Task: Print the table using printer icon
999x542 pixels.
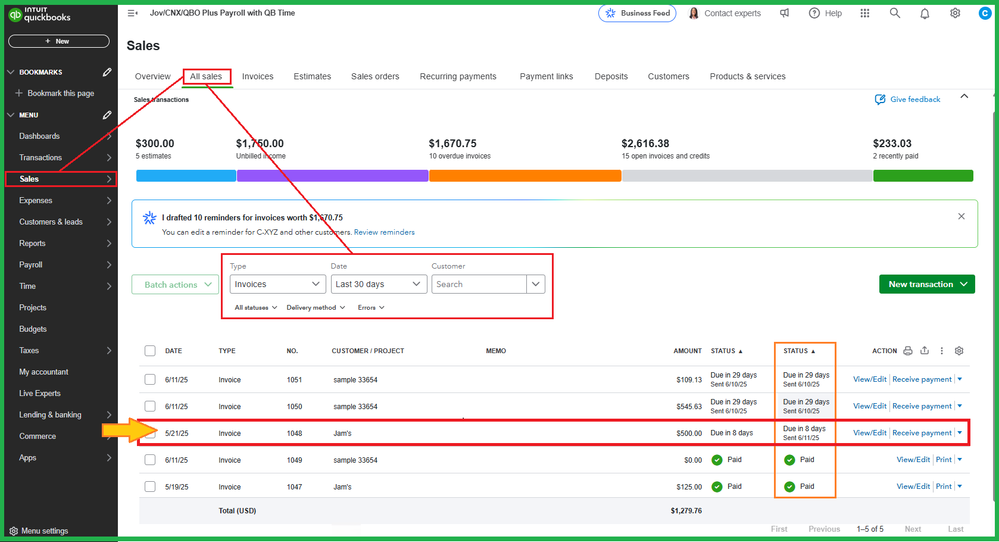Action: coord(908,350)
